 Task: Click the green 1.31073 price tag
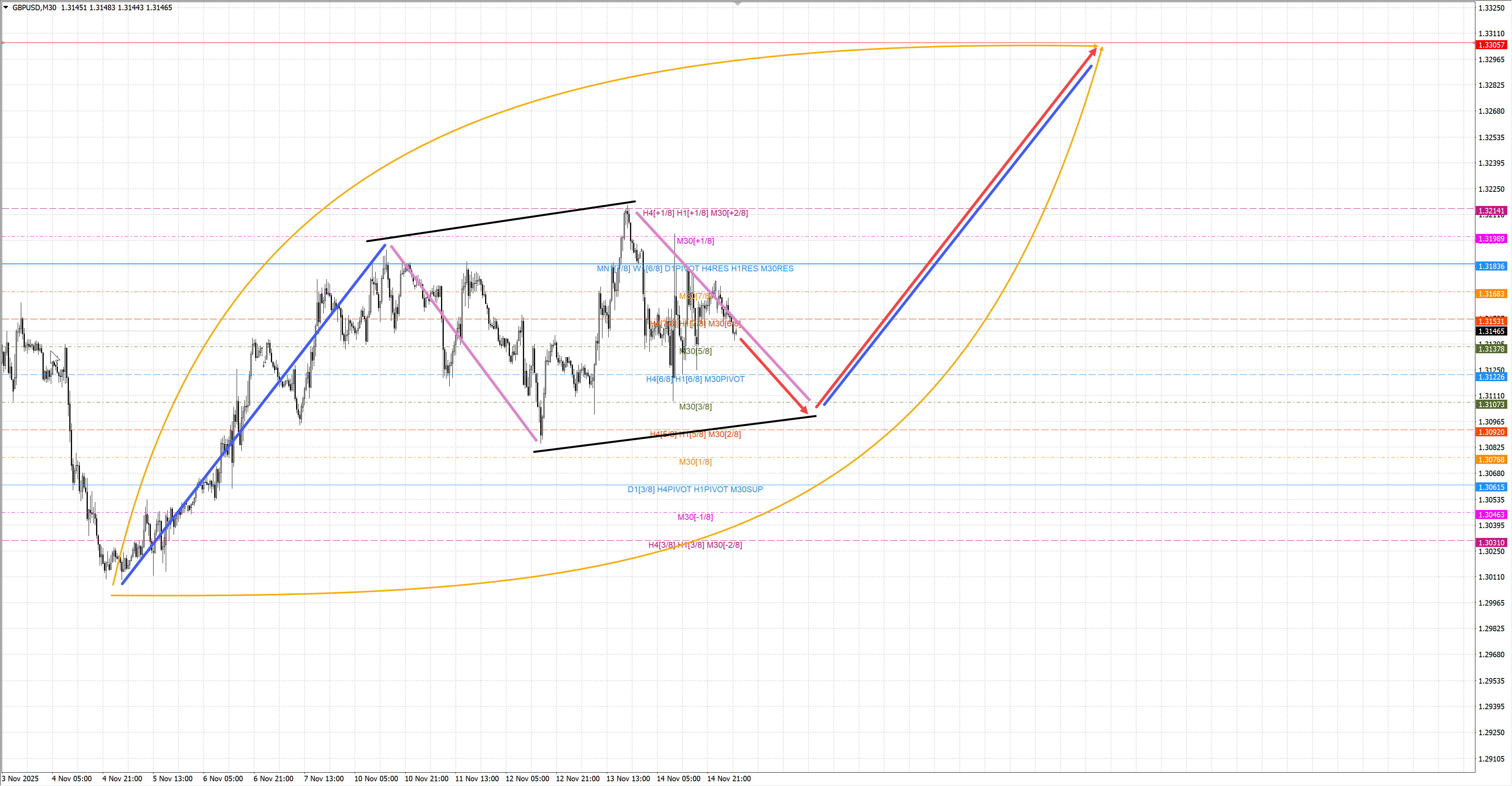tap(1491, 404)
